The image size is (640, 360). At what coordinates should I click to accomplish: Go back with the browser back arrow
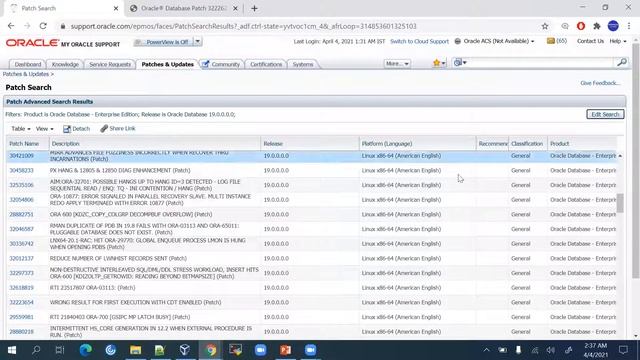[11, 26]
